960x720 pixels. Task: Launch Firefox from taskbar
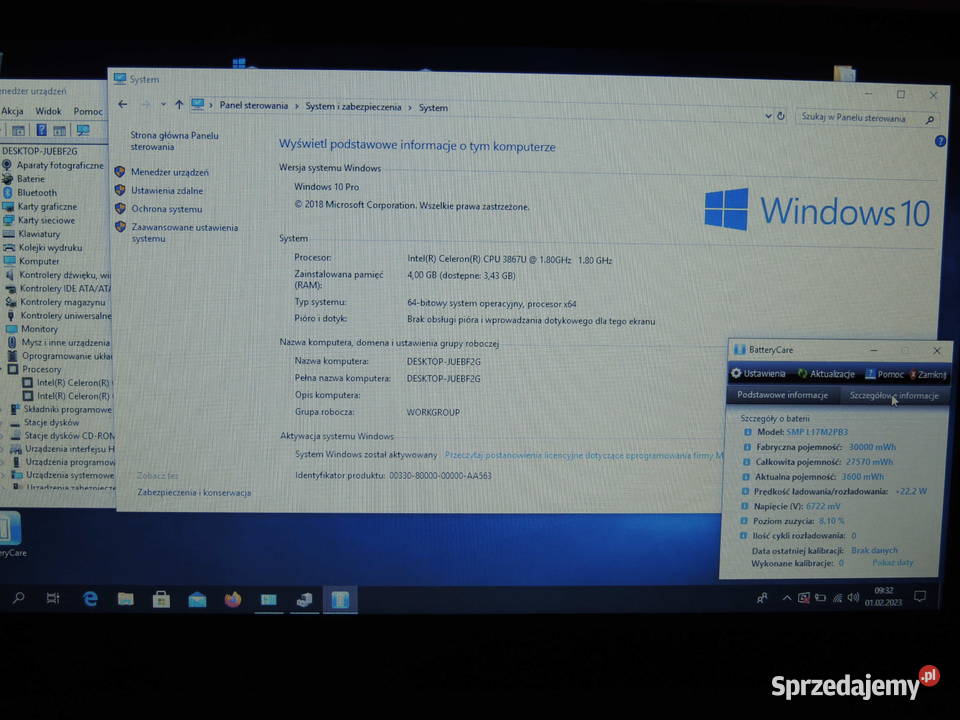pyautogui.click(x=233, y=599)
